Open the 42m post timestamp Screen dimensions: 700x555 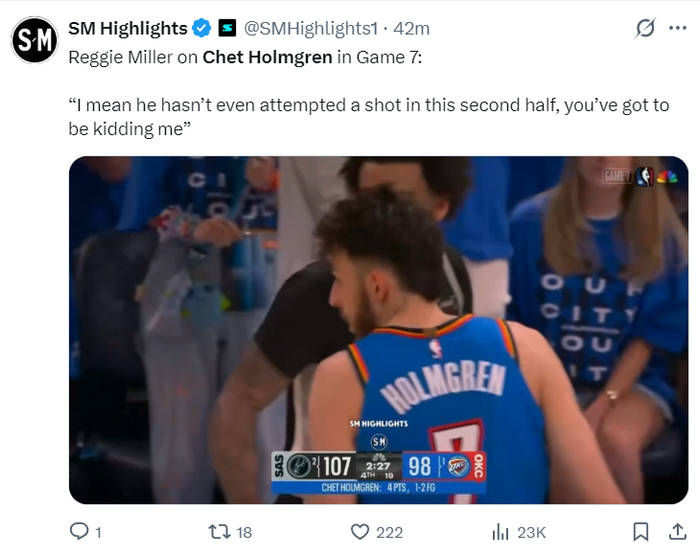[x=411, y=29]
